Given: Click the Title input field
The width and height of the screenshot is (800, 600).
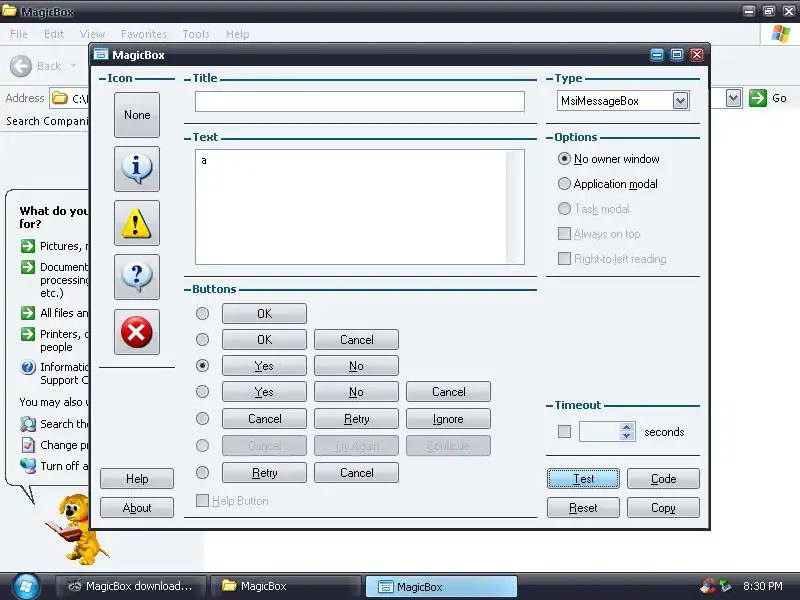Looking at the screenshot, I should coord(360,101).
